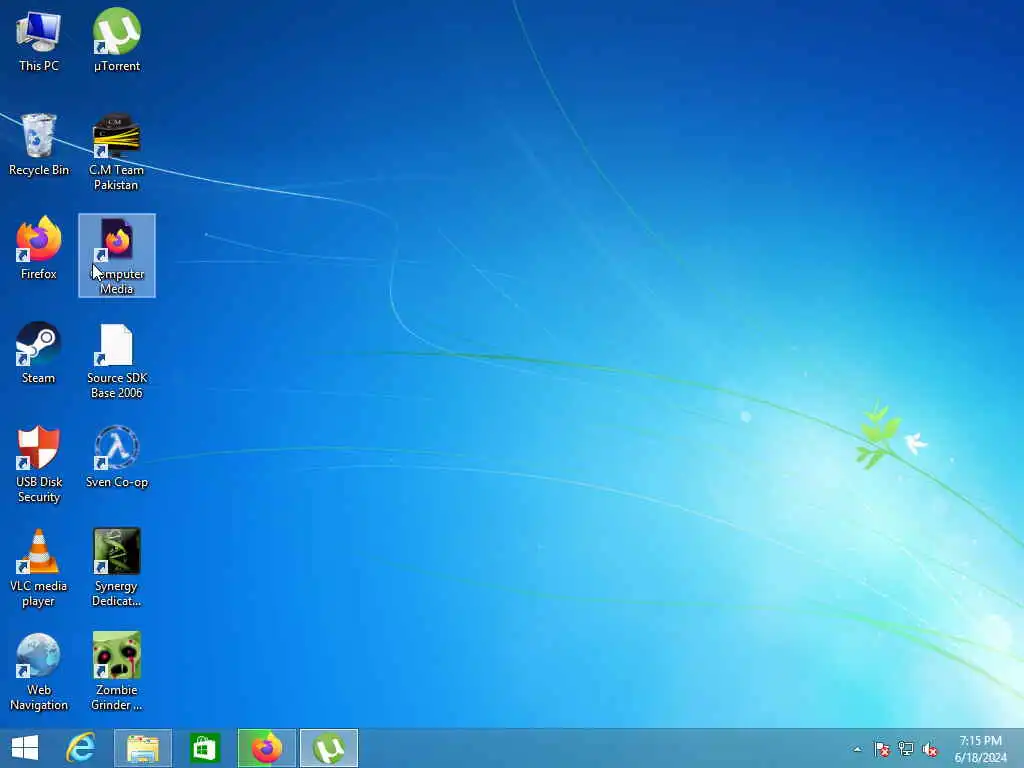This screenshot has height=768, width=1024.
Task: Open the clock showing 7:15 PM
Action: pyautogui.click(x=980, y=749)
